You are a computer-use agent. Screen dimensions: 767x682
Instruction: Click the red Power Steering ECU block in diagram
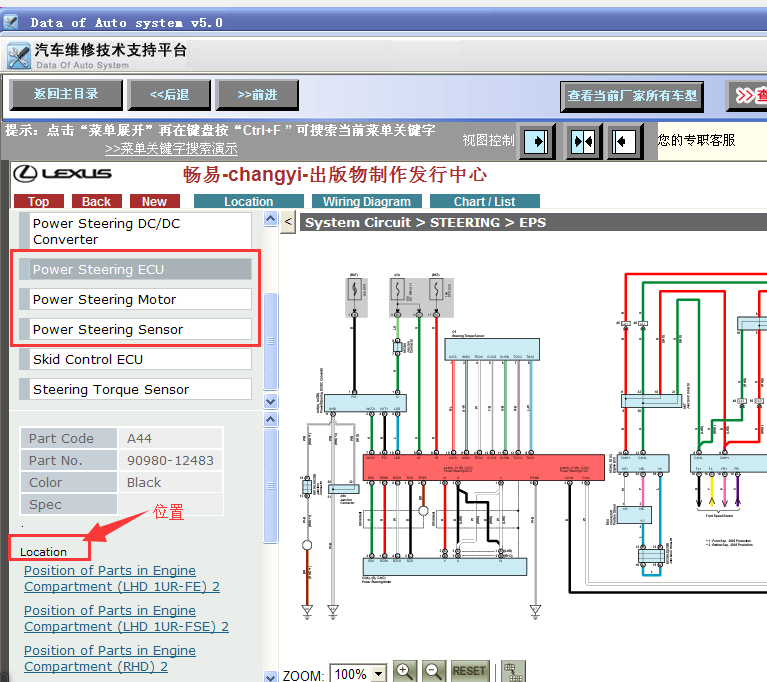click(484, 467)
